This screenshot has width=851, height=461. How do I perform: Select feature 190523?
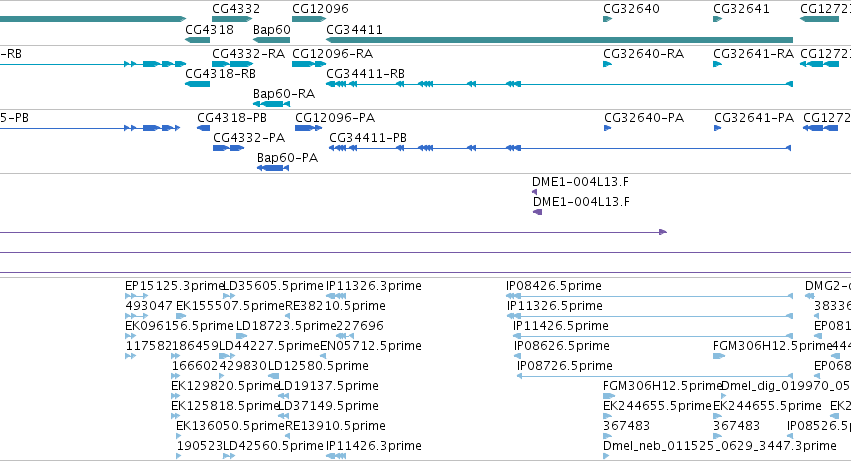coord(200,447)
